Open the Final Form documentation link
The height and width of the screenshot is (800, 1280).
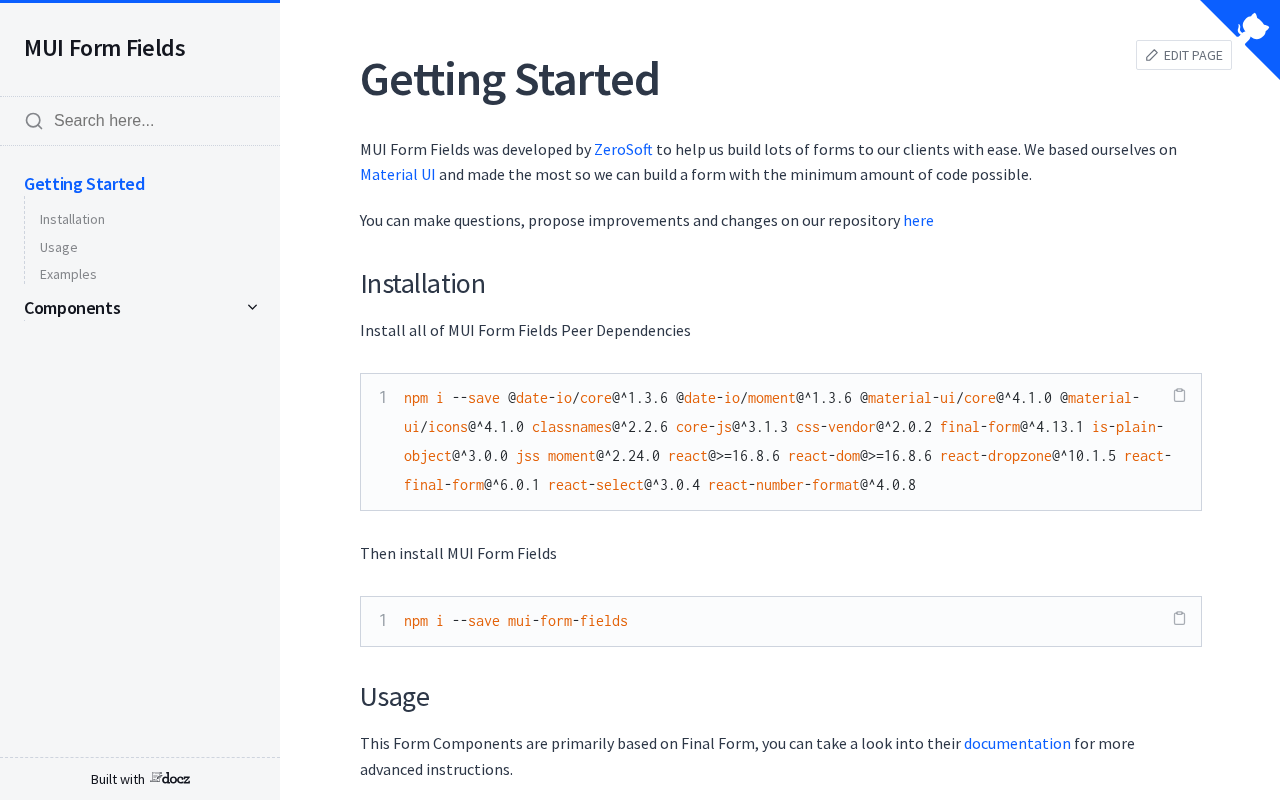1017,743
